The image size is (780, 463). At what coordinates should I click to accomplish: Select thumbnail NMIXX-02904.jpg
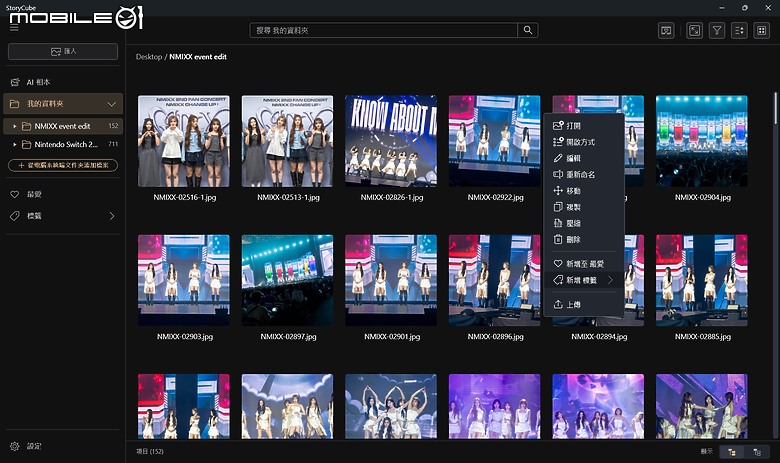702,141
